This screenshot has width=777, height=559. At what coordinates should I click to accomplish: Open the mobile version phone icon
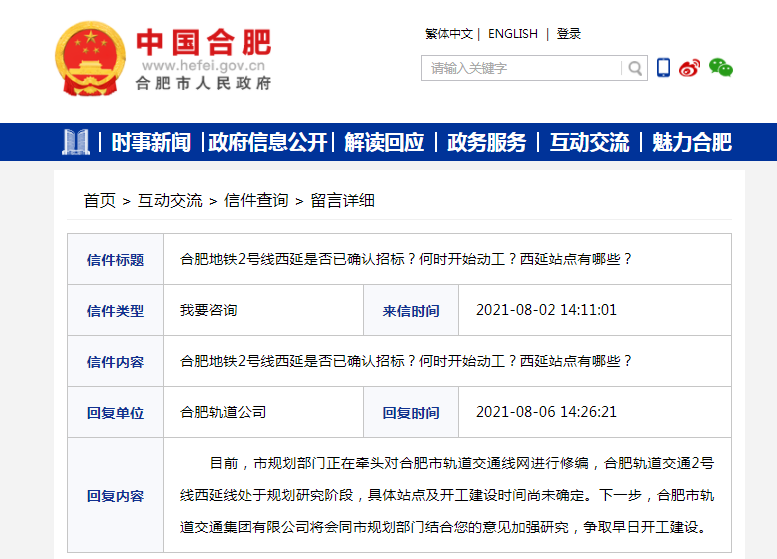[x=663, y=67]
